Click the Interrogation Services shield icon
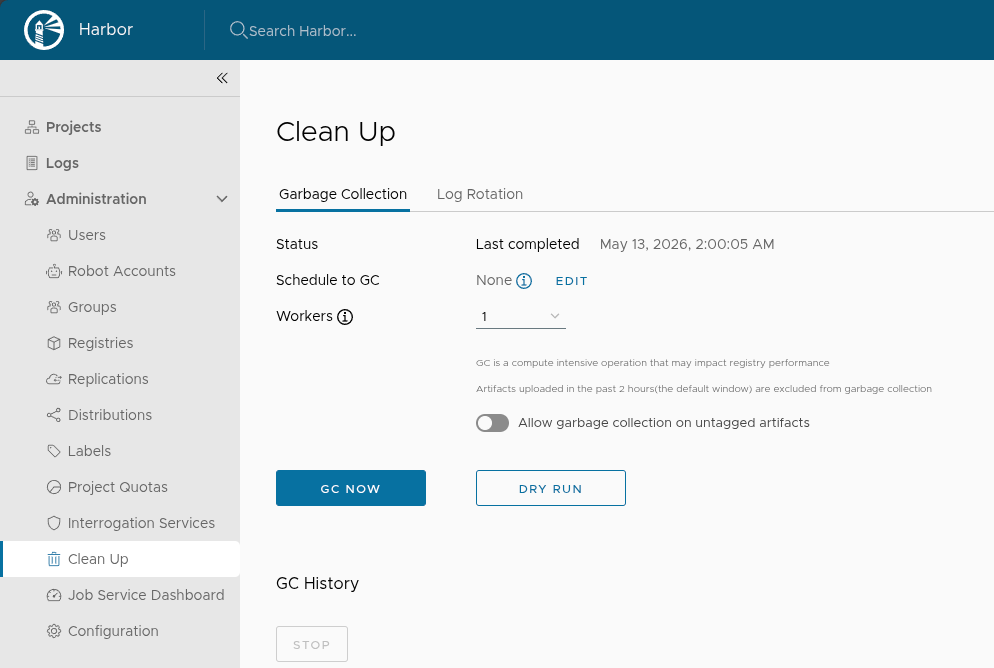 point(54,523)
